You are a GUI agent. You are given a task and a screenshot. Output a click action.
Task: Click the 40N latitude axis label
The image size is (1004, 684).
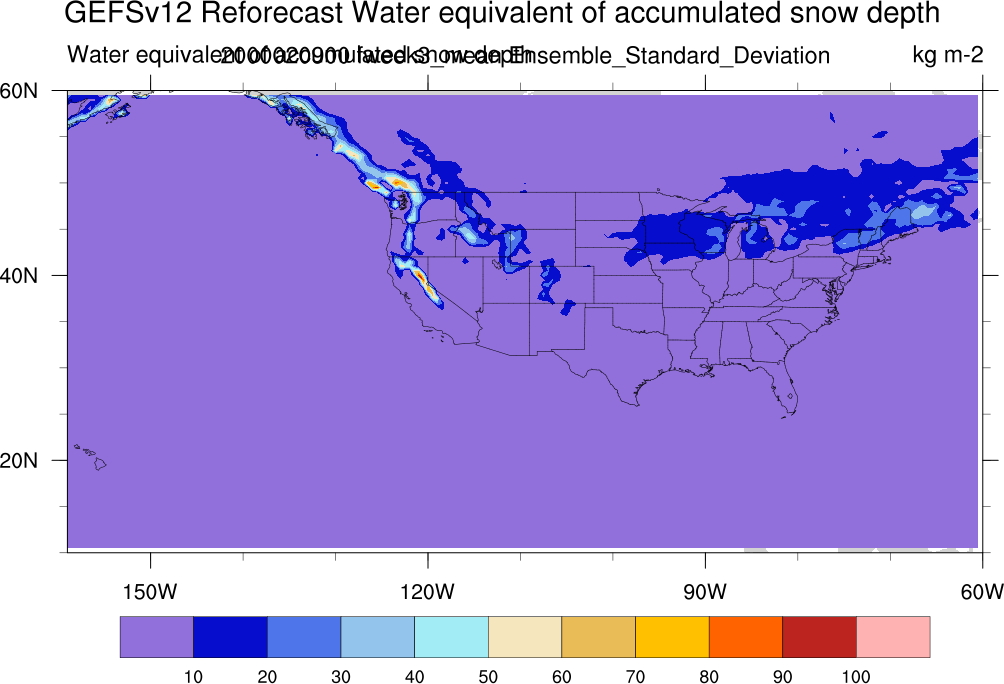click(19, 275)
